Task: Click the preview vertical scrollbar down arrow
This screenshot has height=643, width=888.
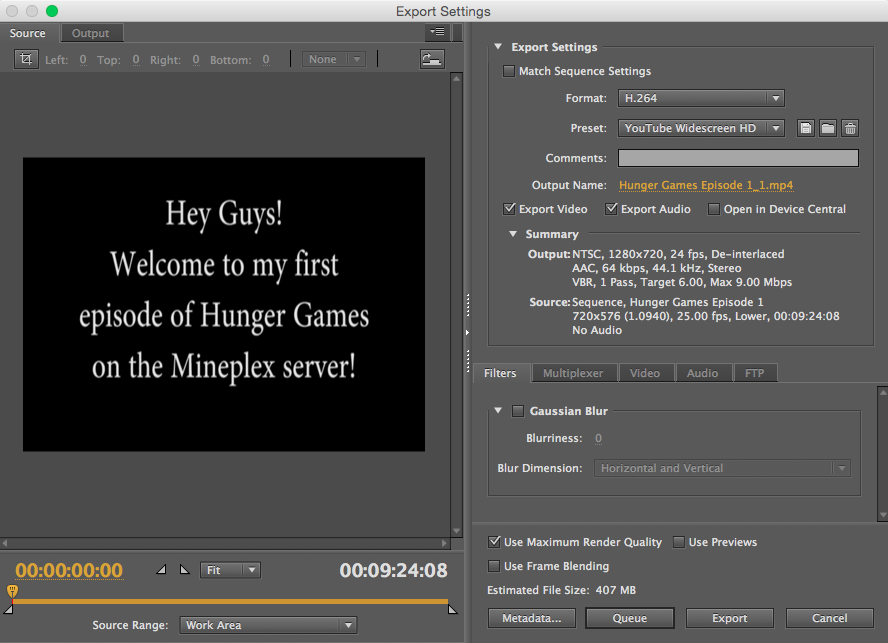Action: [x=456, y=531]
